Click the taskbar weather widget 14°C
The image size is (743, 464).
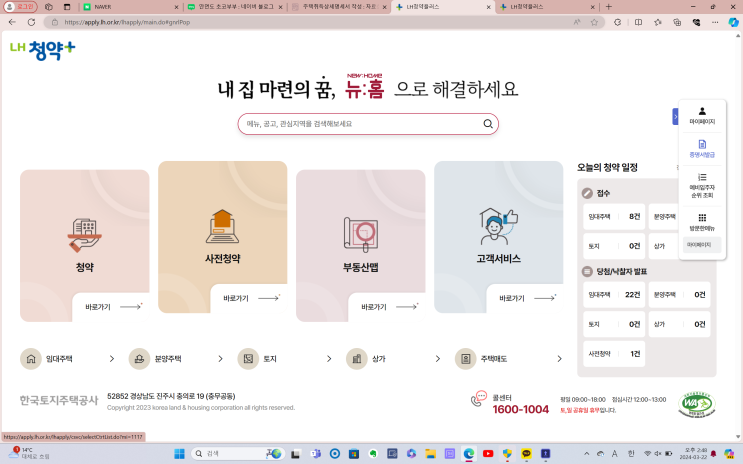(x=29, y=453)
